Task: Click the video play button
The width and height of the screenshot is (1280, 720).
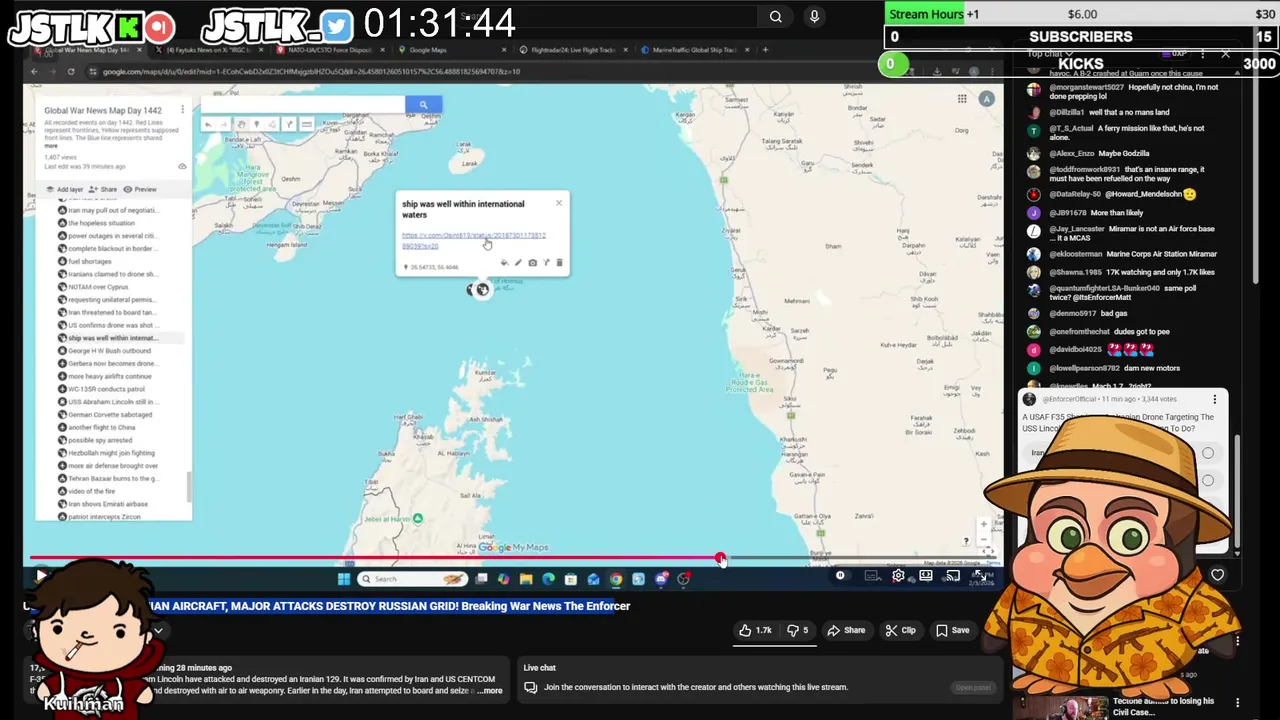Action: [40, 576]
